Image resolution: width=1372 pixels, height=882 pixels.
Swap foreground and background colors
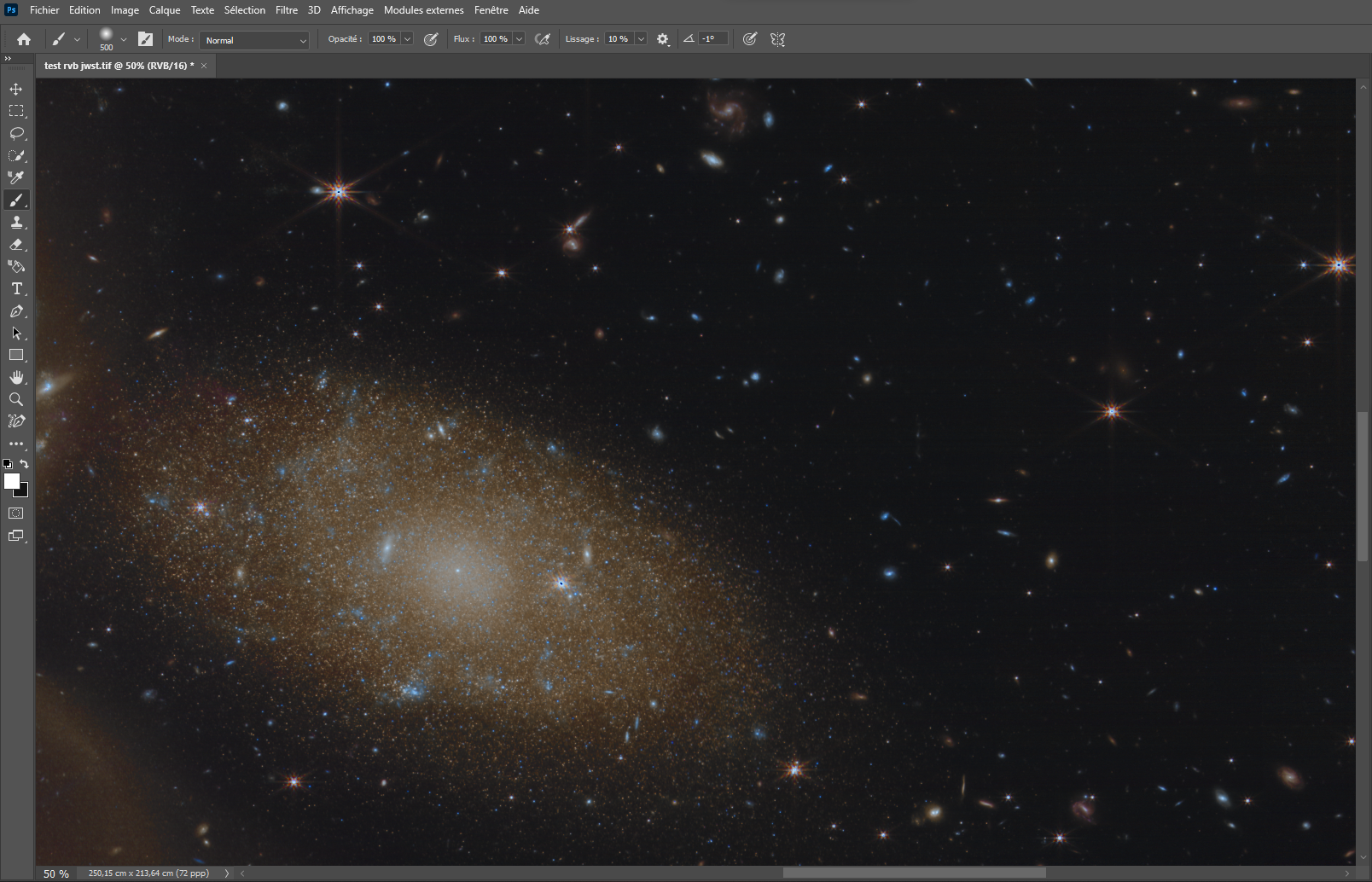tap(24, 464)
